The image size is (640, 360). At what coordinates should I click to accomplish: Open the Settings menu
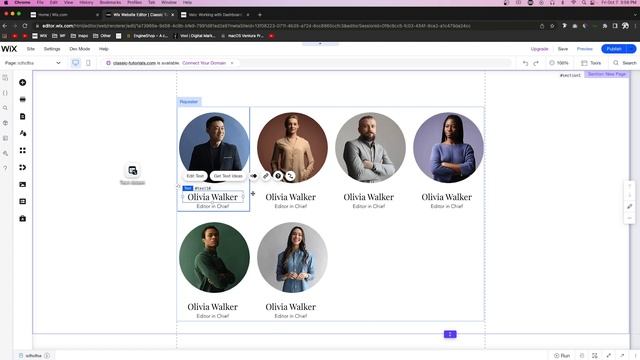click(x=52, y=49)
